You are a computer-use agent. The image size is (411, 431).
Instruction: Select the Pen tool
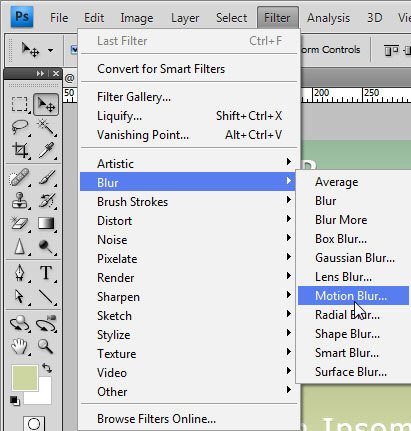coord(19,273)
